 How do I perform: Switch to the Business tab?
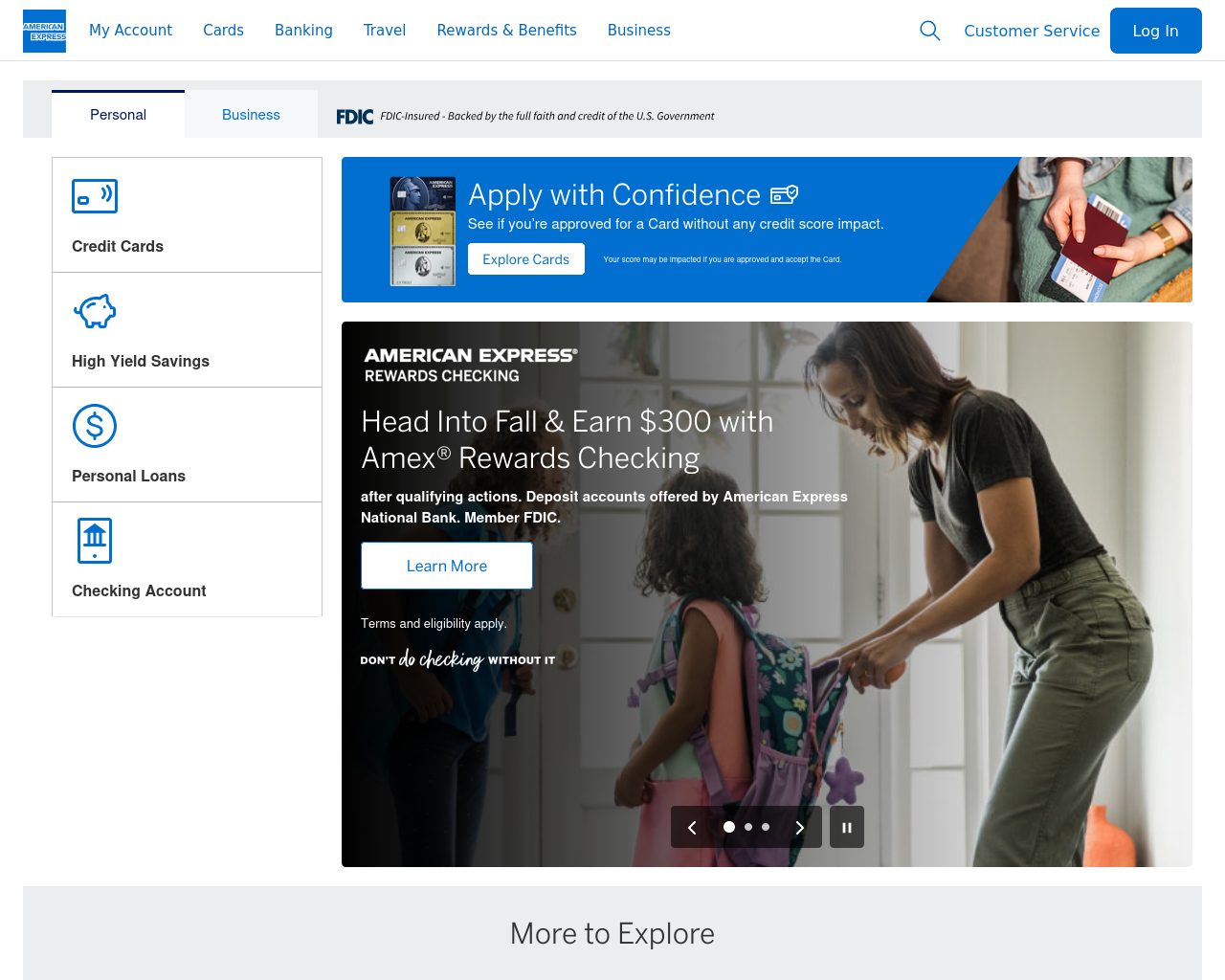pos(251,115)
